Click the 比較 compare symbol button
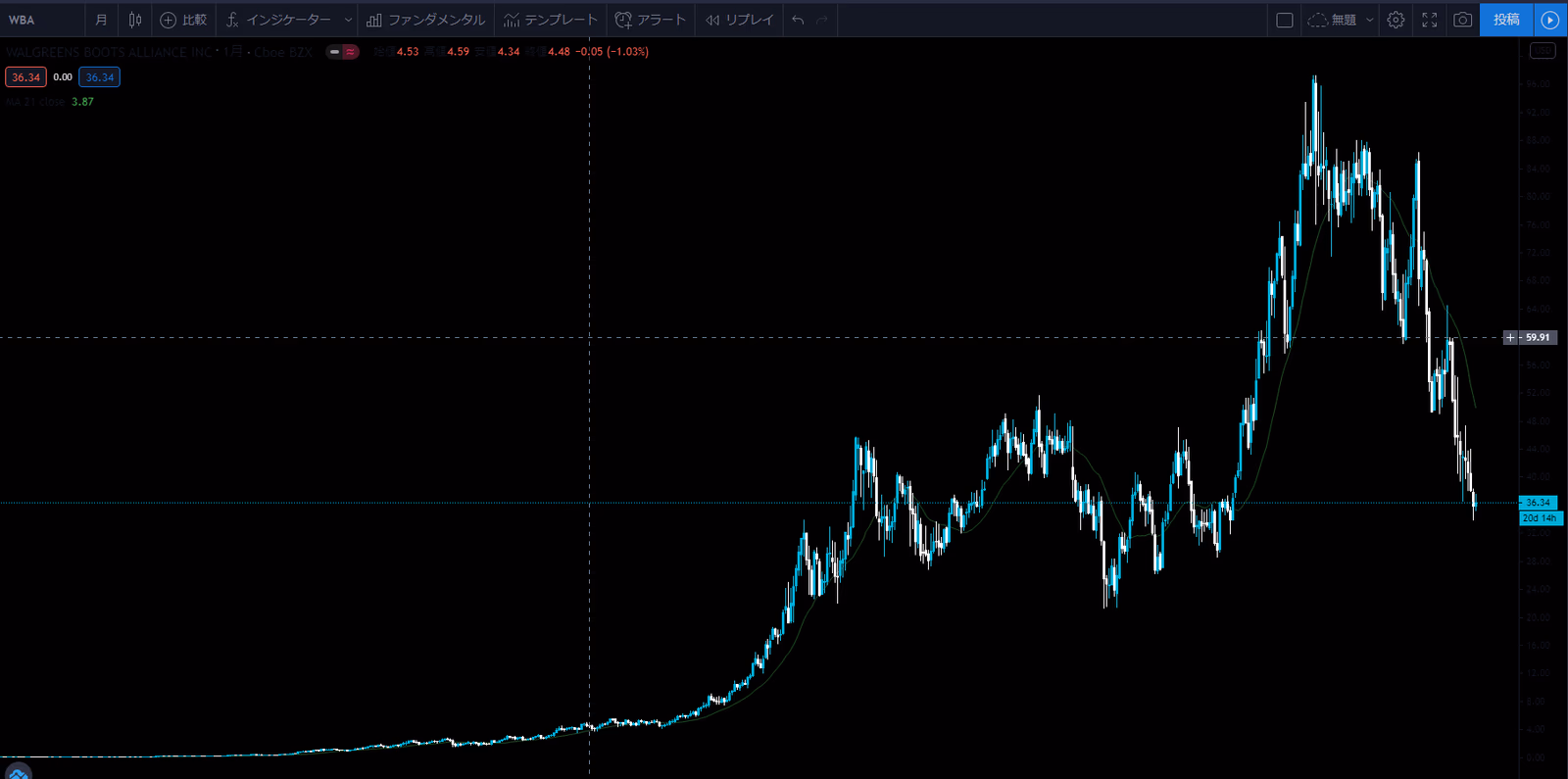1568x779 pixels. [183, 20]
